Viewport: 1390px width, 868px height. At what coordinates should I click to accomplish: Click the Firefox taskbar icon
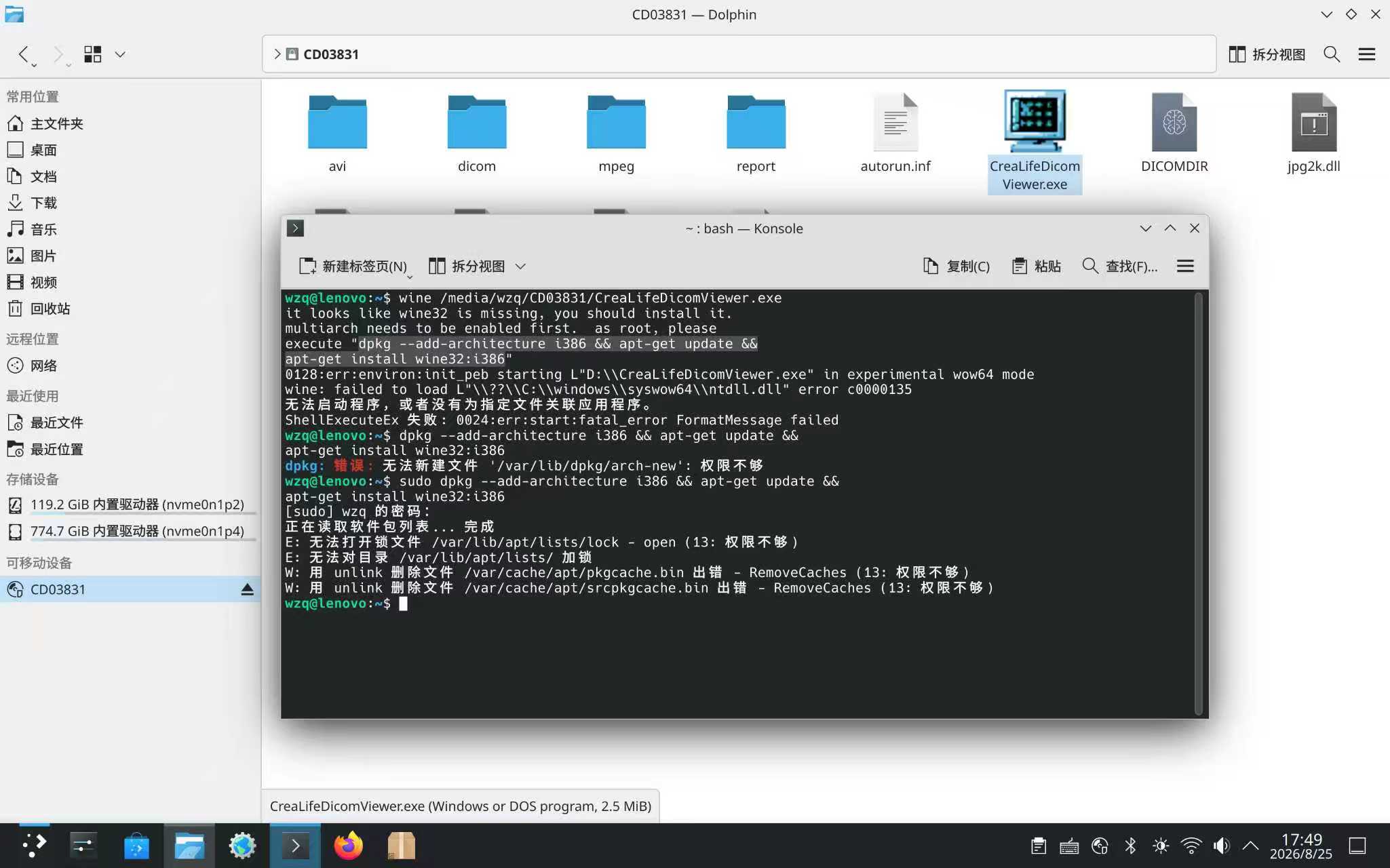(348, 846)
